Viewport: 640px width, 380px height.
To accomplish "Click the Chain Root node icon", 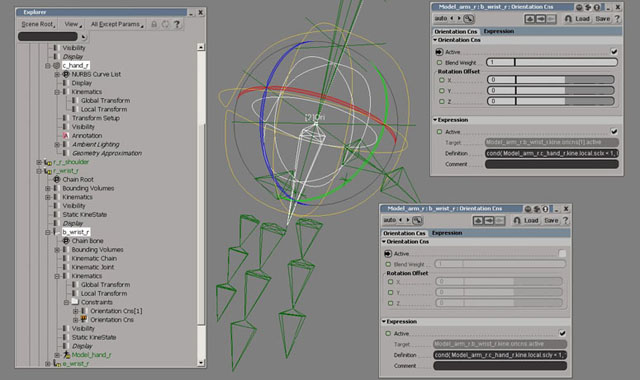I will [x=57, y=180].
